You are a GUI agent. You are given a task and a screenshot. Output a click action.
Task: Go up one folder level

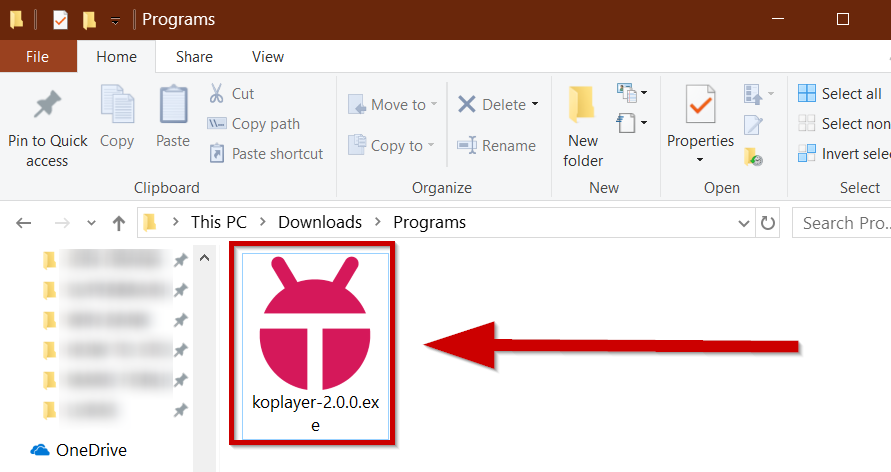pos(119,223)
